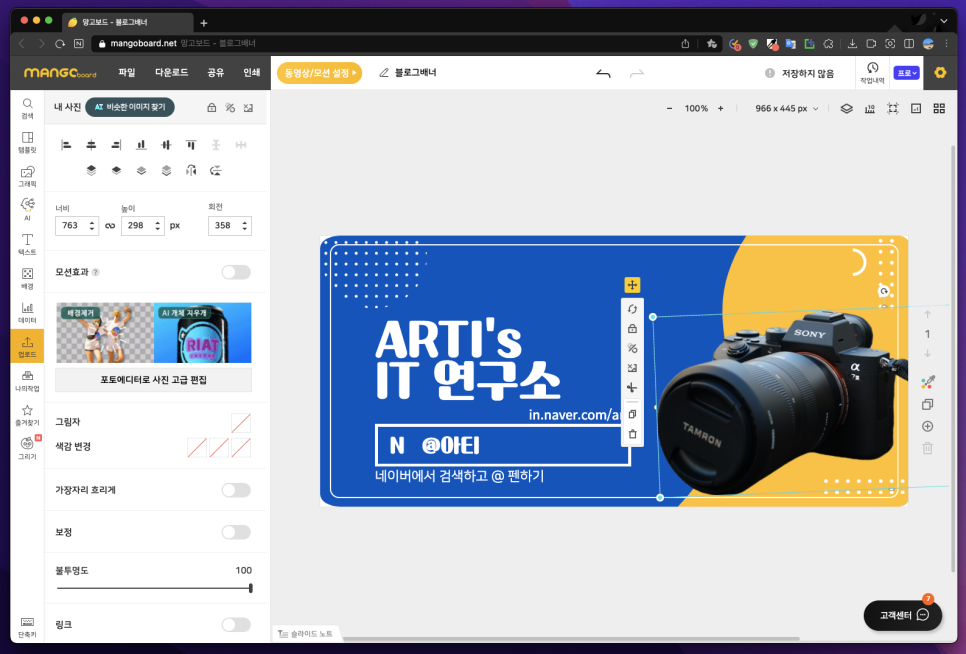
Task: Open the 템플릿 templates sidebar panel
Action: (x=27, y=142)
